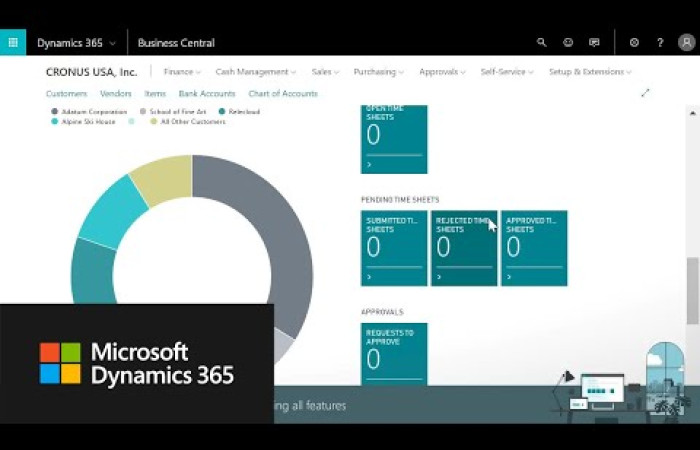Click the help question mark icon
Image resolution: width=700 pixels, height=450 pixels.
click(x=660, y=43)
